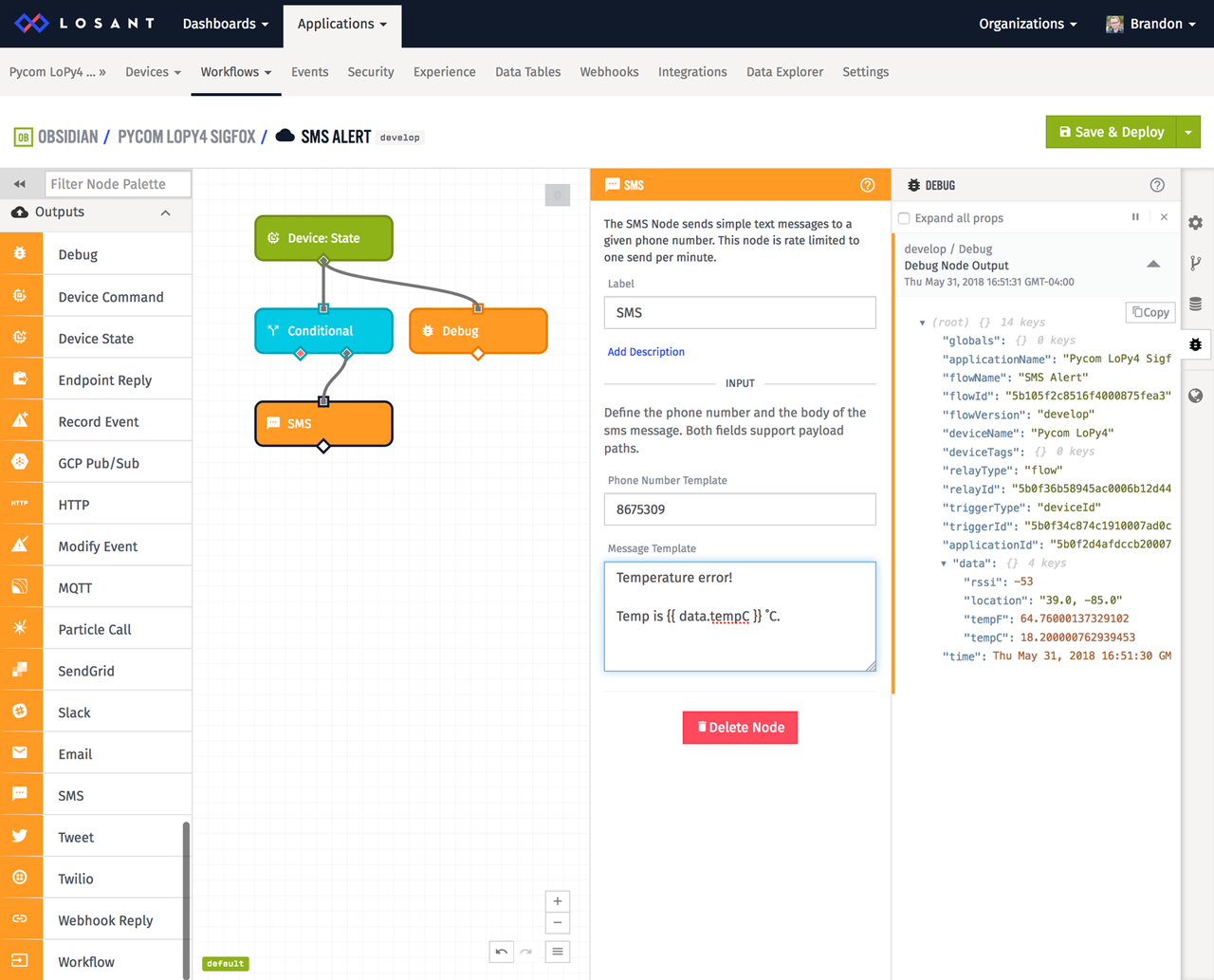
Task: Copy the debug payload with Copy button
Action: pos(1150,312)
